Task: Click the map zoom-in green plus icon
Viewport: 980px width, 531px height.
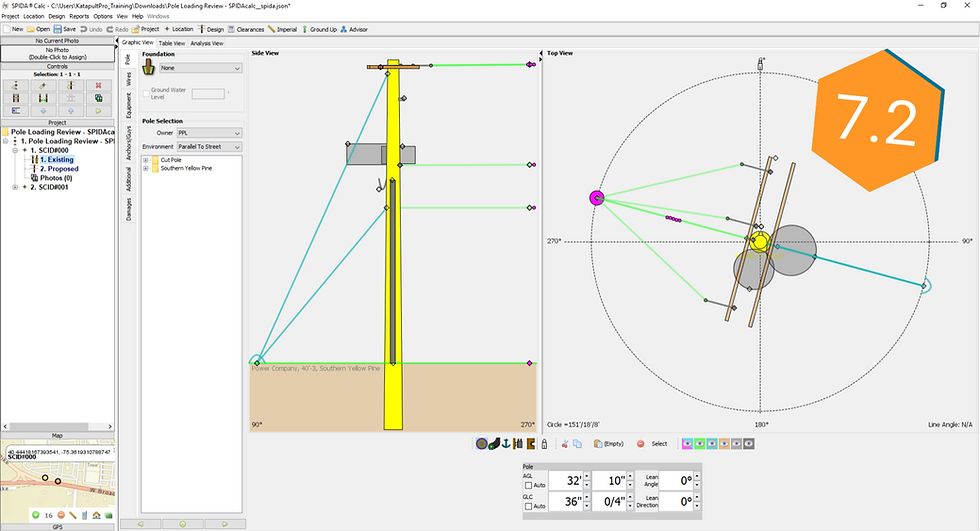Action: [x=36, y=515]
